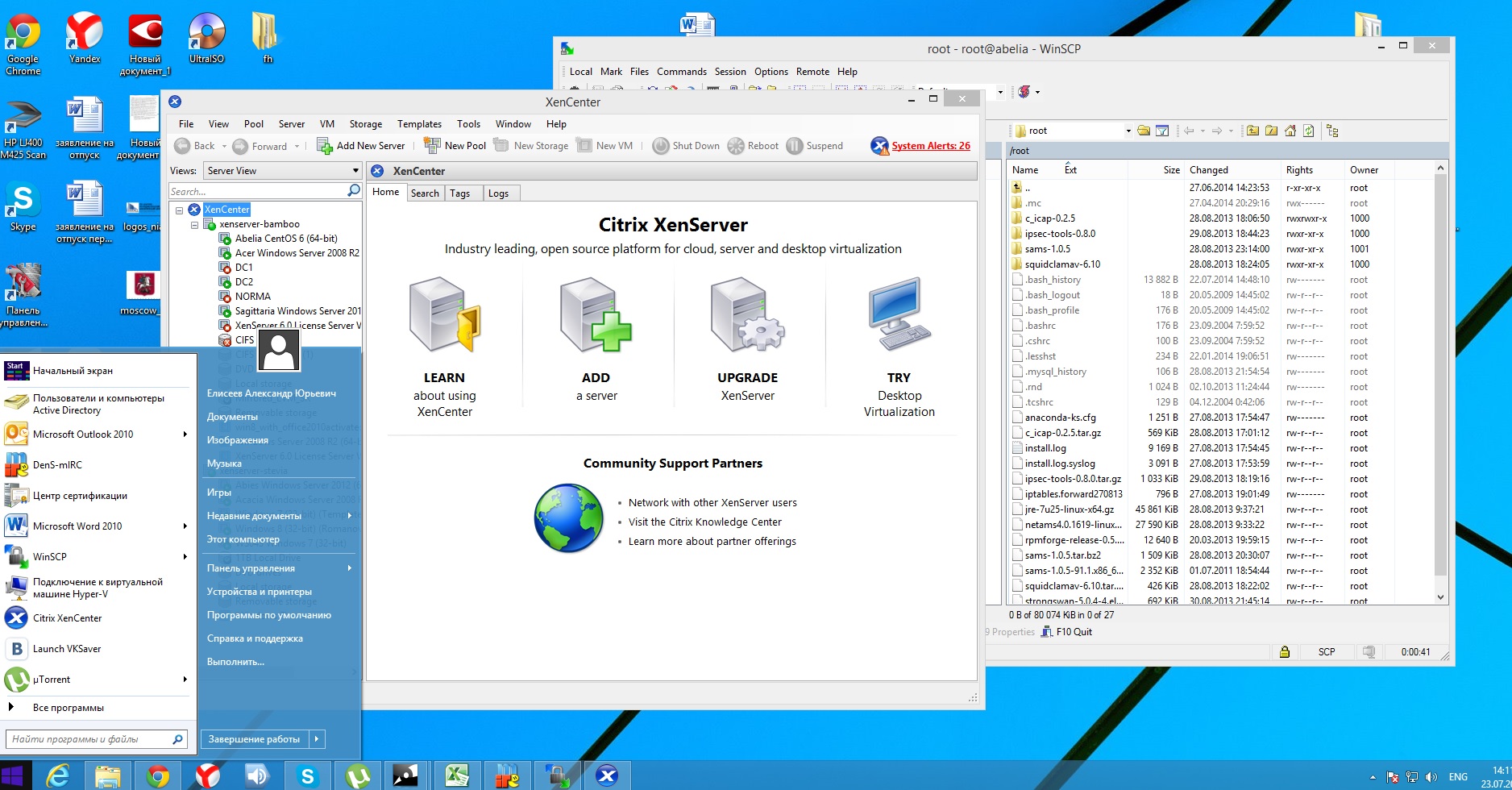
Task: Open the Session menu in WinSCP
Action: [x=730, y=72]
